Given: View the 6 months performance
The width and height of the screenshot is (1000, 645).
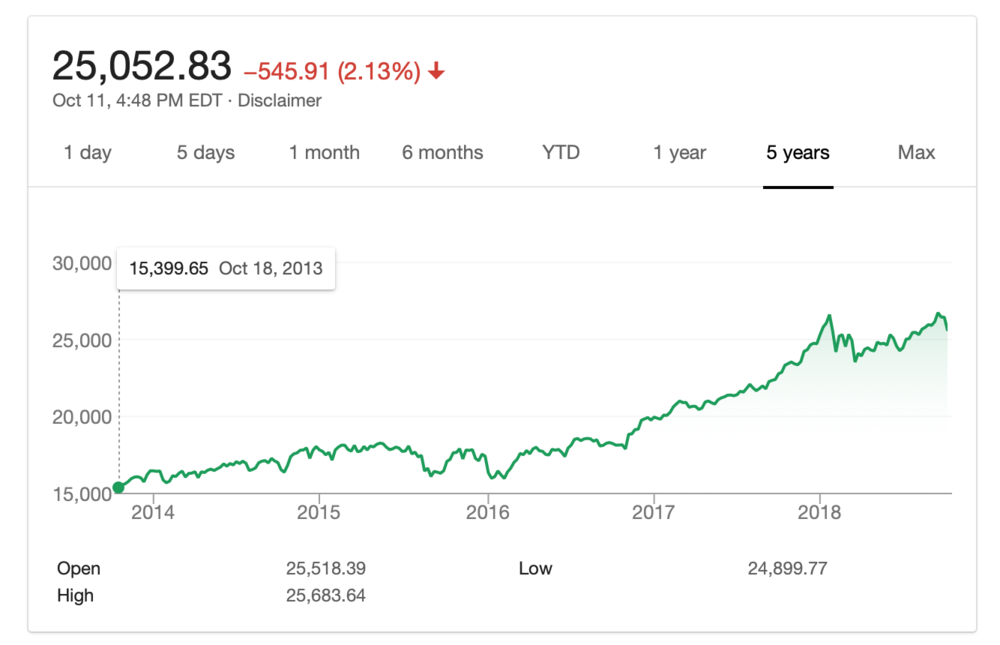Looking at the screenshot, I should 442,152.
